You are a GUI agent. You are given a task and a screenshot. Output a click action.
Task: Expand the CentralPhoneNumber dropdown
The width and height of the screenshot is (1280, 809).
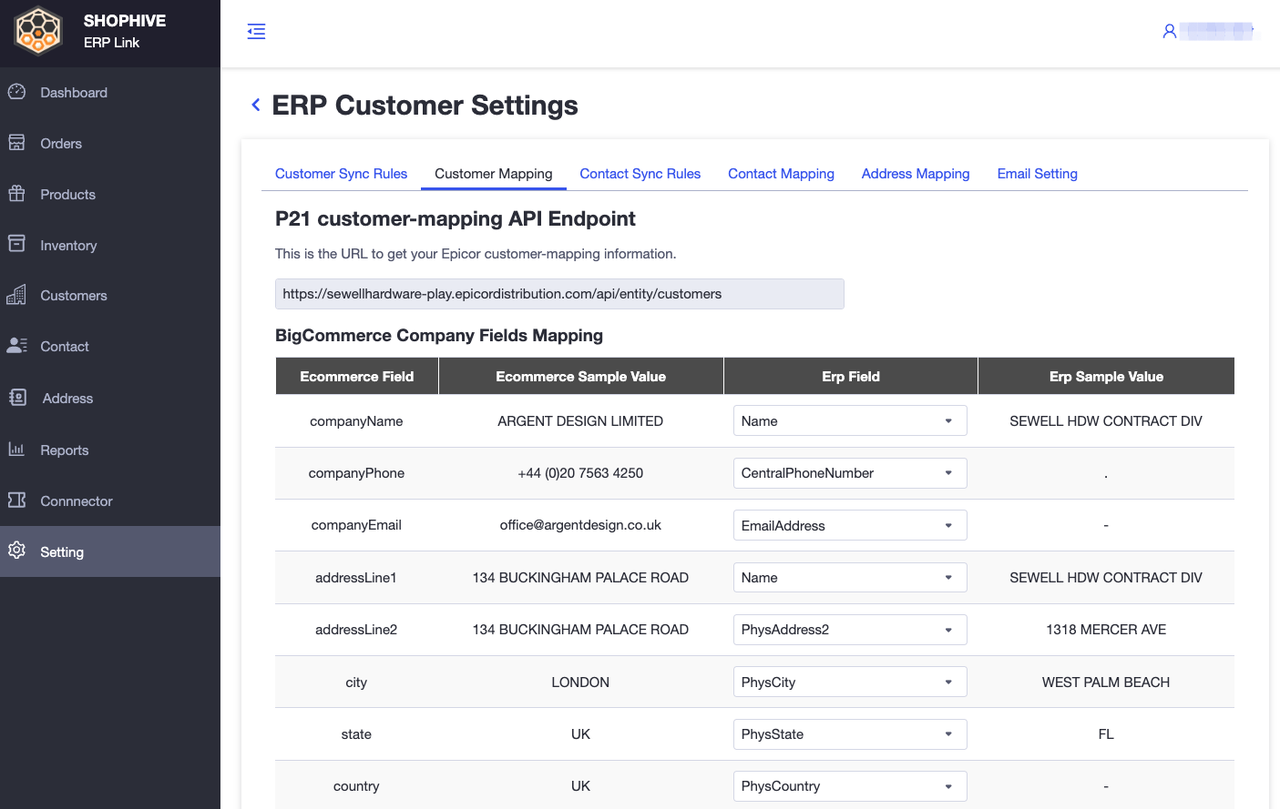850,473
